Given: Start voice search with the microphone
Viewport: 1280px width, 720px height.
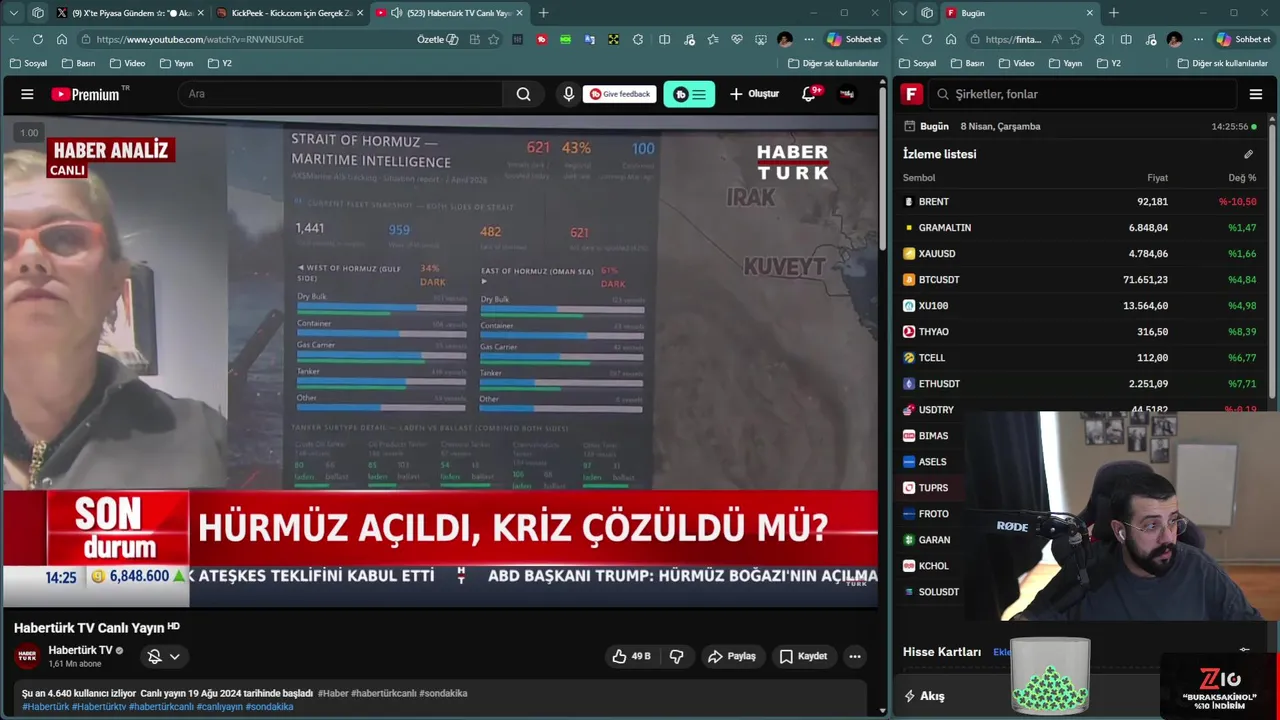Looking at the screenshot, I should (x=568, y=94).
